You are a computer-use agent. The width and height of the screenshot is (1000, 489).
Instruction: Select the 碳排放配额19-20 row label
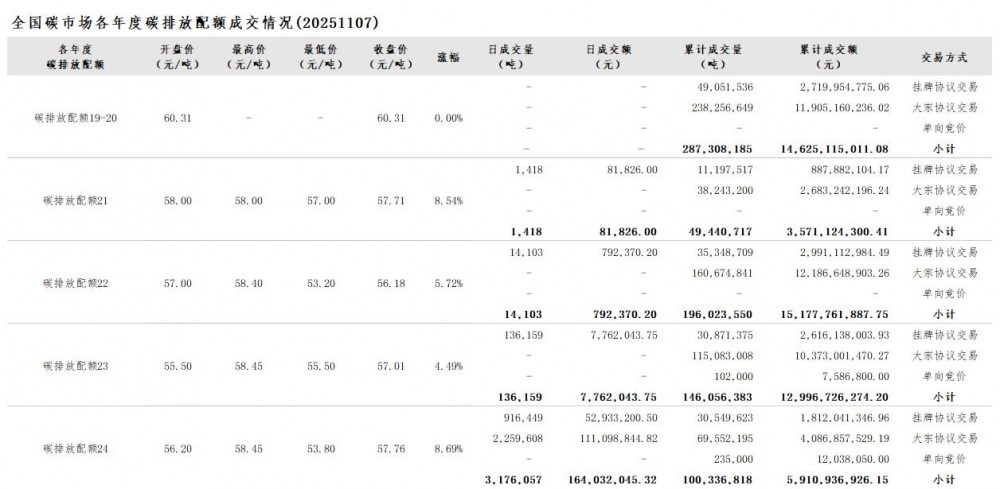pyautogui.click(x=75, y=118)
